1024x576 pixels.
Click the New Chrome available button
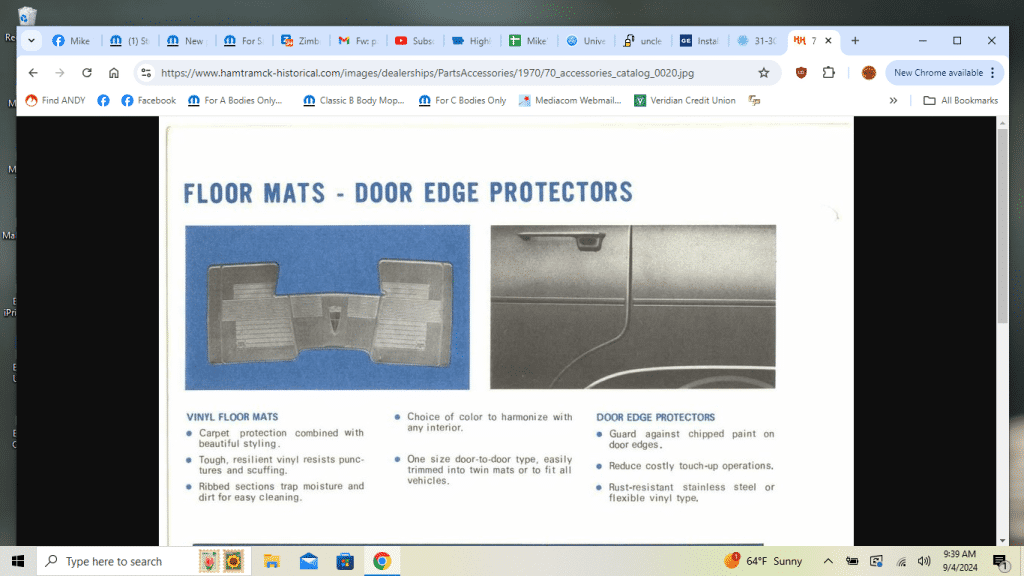pos(937,73)
